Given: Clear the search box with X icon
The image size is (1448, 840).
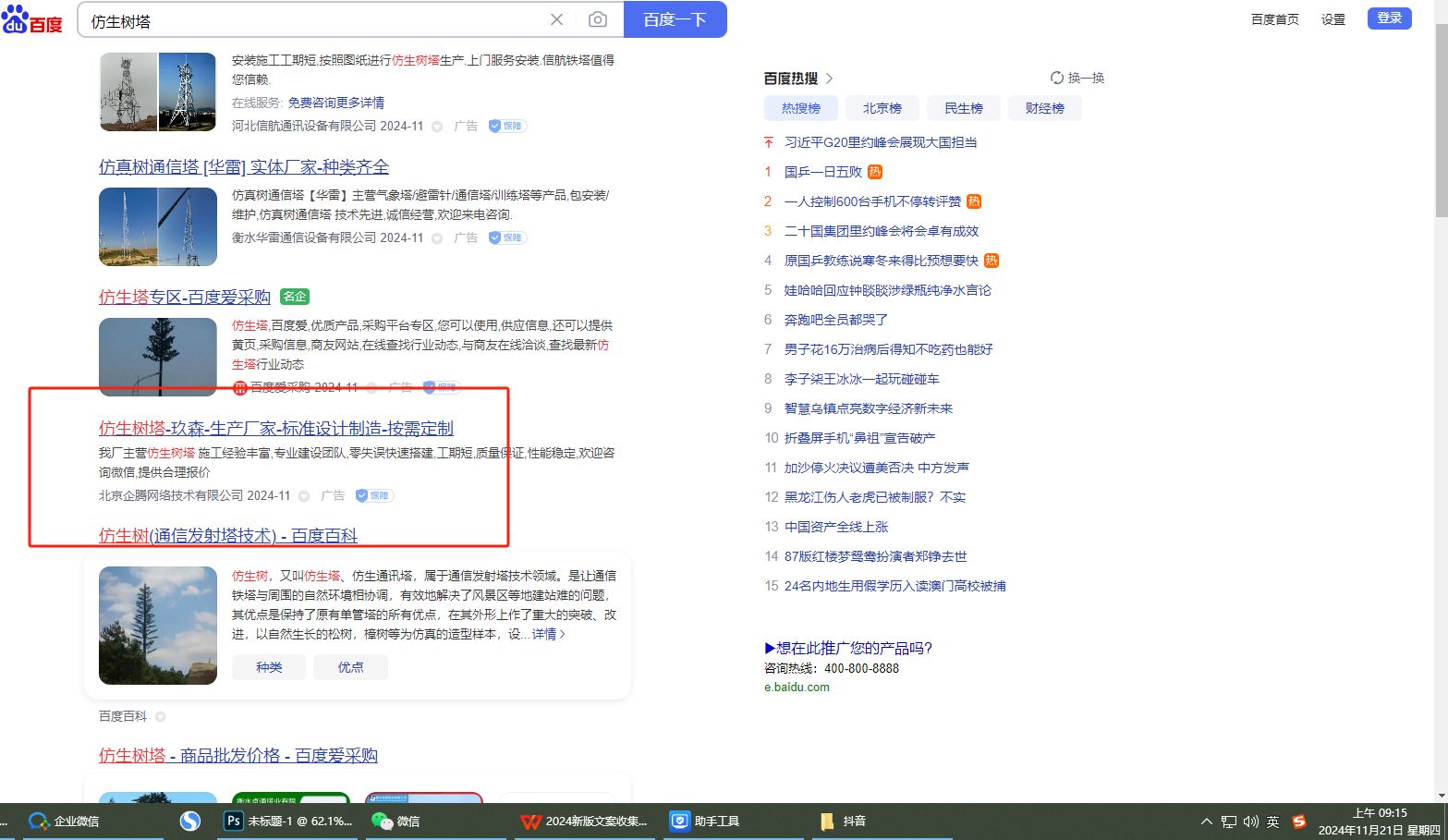Looking at the screenshot, I should click(x=556, y=19).
